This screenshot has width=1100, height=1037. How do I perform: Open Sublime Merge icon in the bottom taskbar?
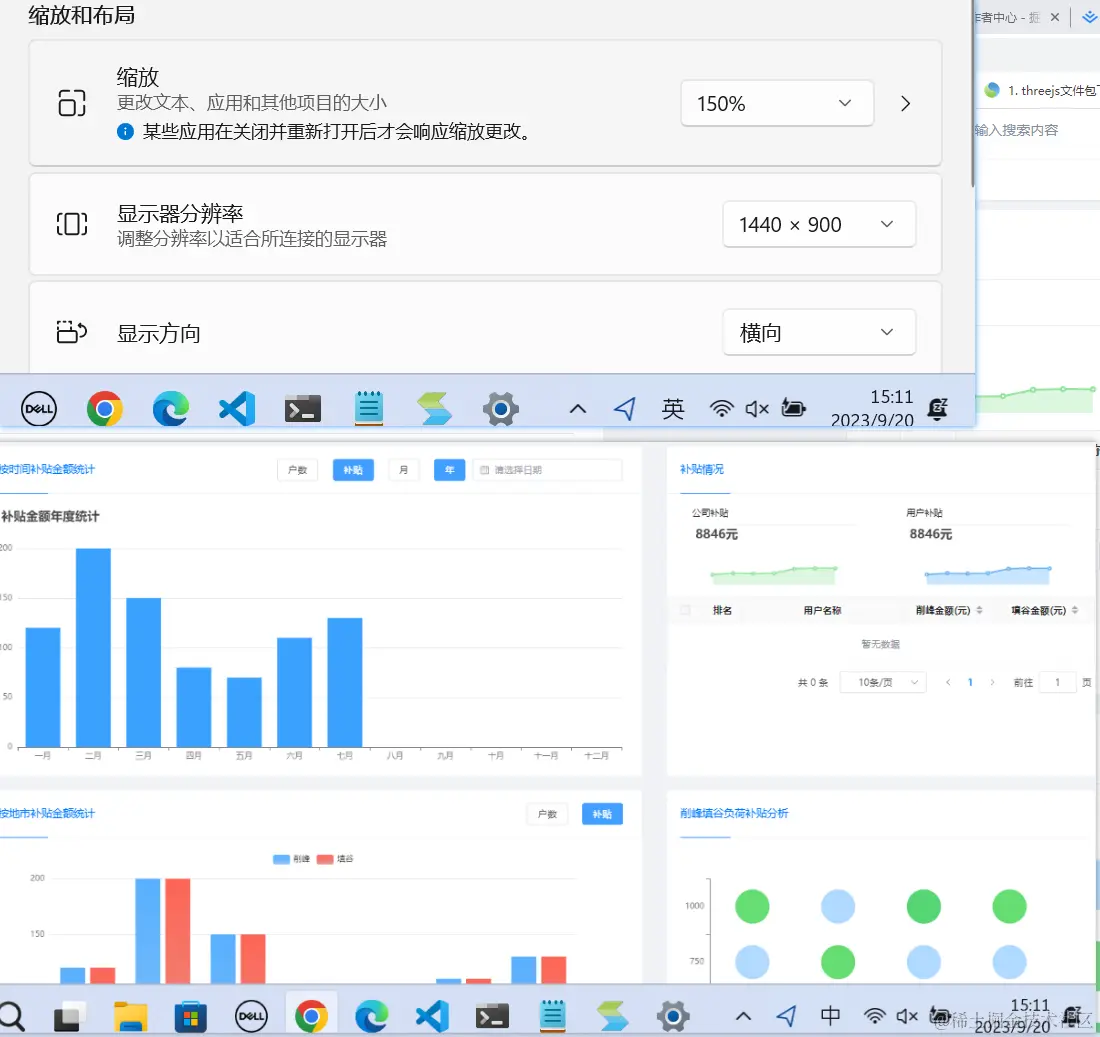612,1015
